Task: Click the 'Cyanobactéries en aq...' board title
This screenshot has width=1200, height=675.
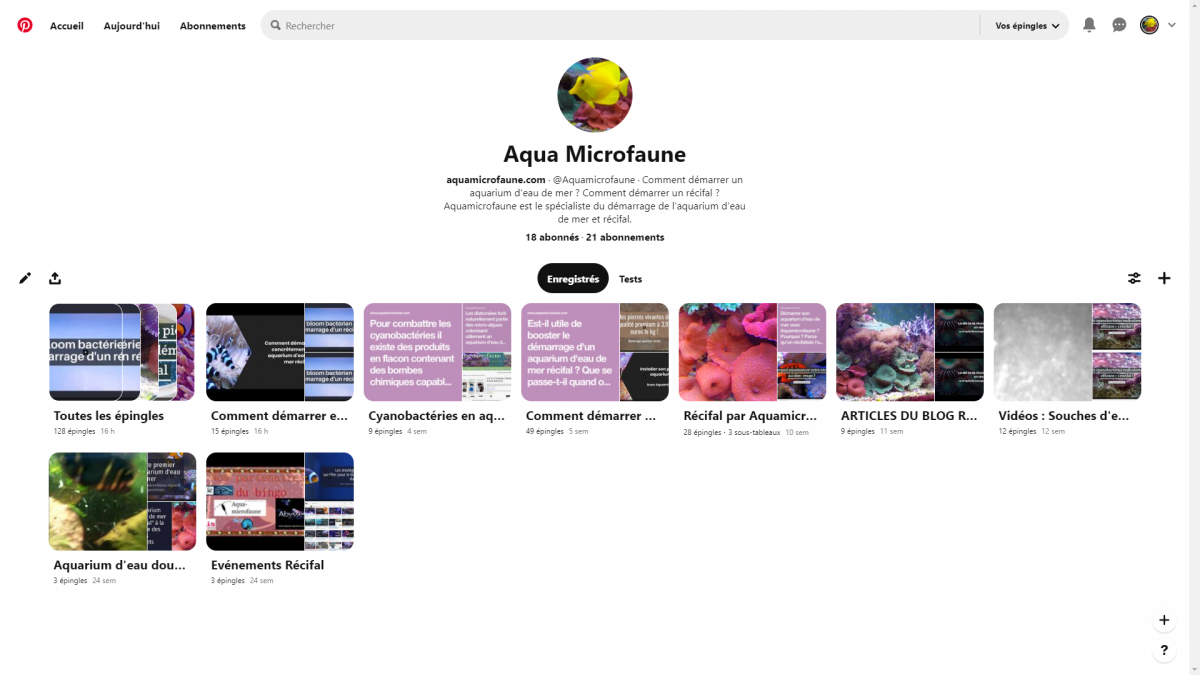Action: pyautogui.click(x=437, y=416)
